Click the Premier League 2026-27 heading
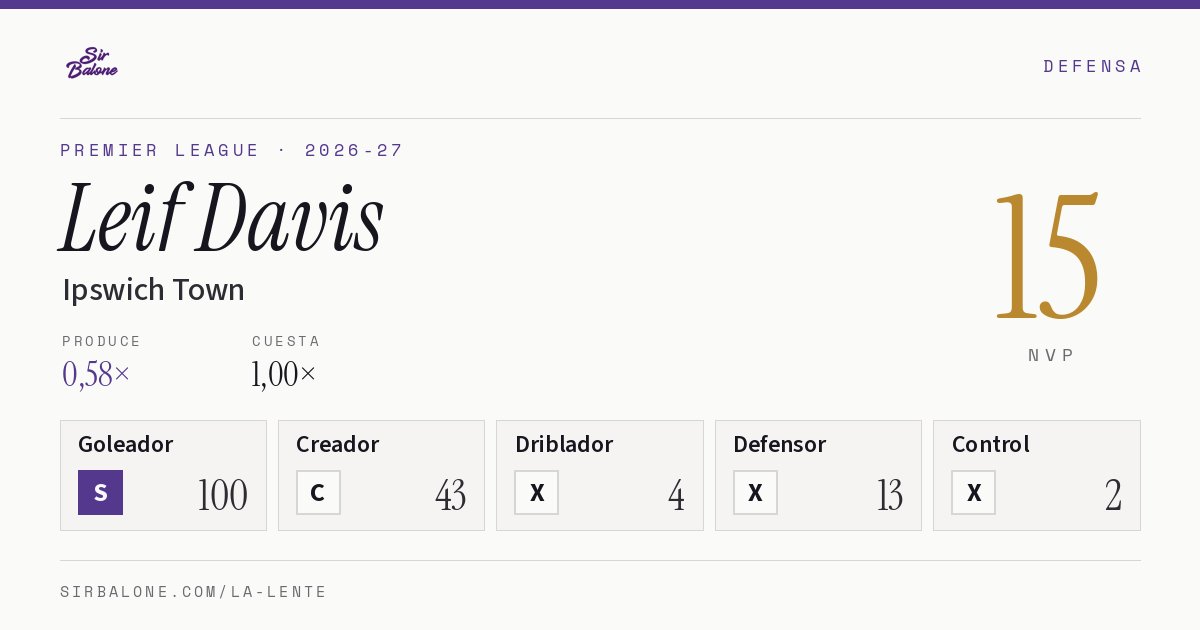Image resolution: width=1200 pixels, height=630 pixels. tap(231, 150)
